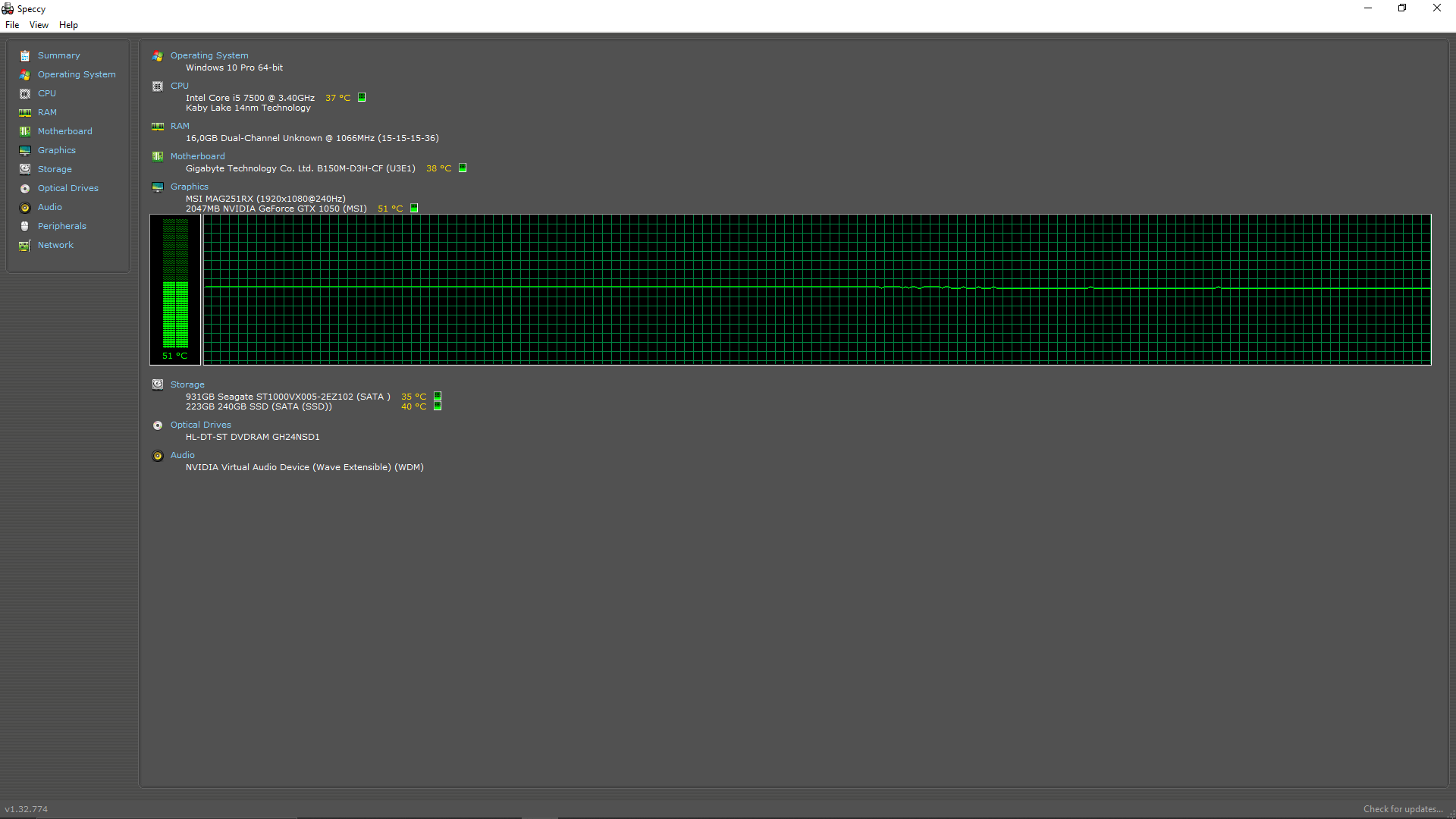
Task: Click the Motherboard icon in sidebar
Action: pos(25,132)
